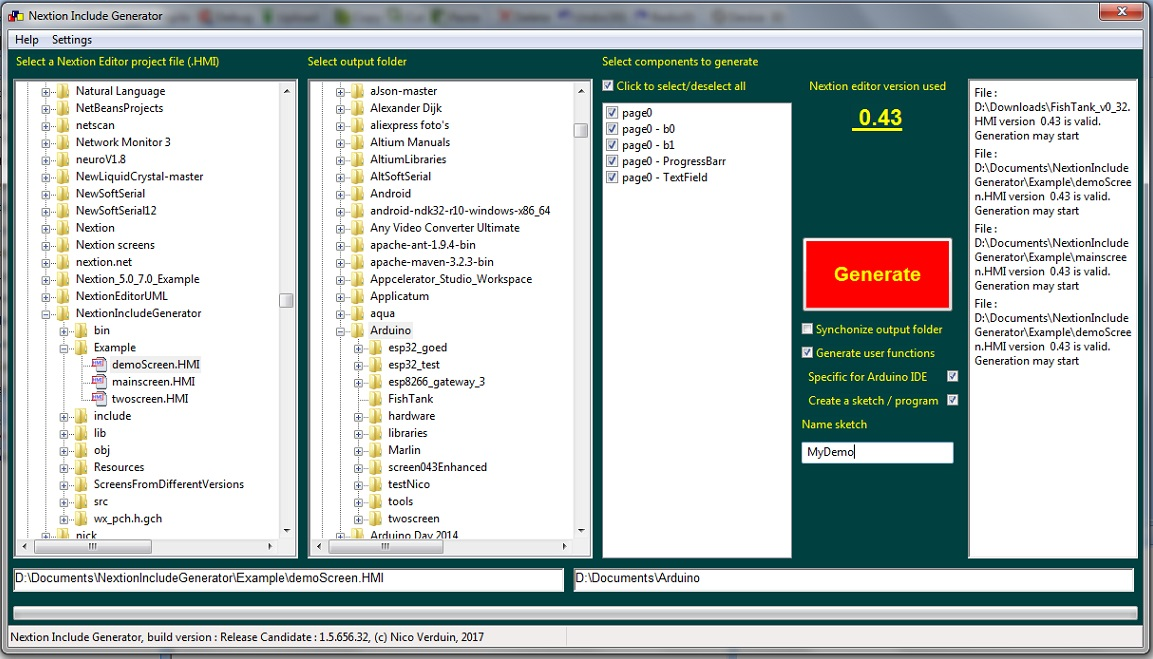1153x659 pixels.
Task: Collapse the Arduino output folder node
Action: [340, 331]
